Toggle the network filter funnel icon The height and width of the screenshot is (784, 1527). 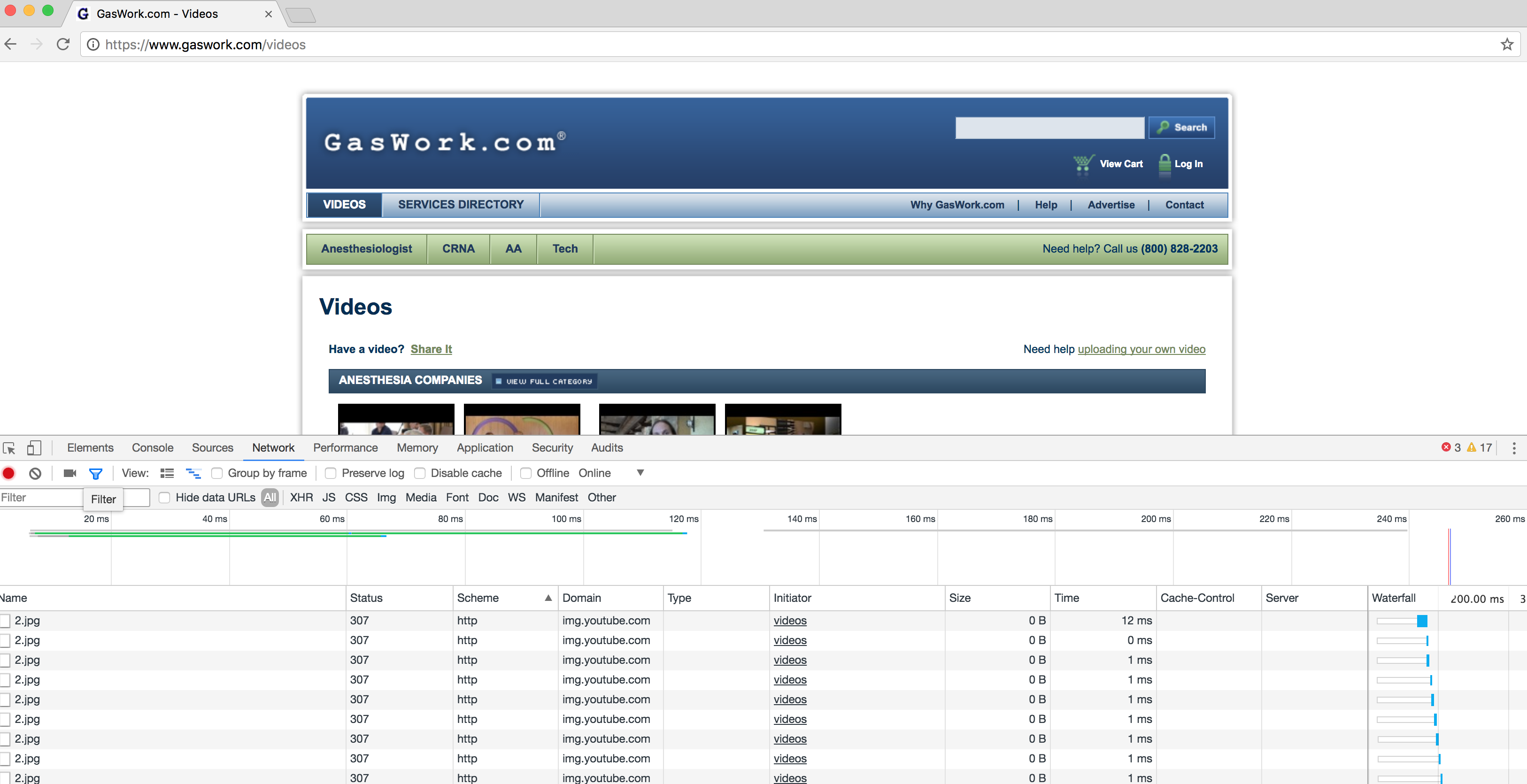click(x=95, y=474)
